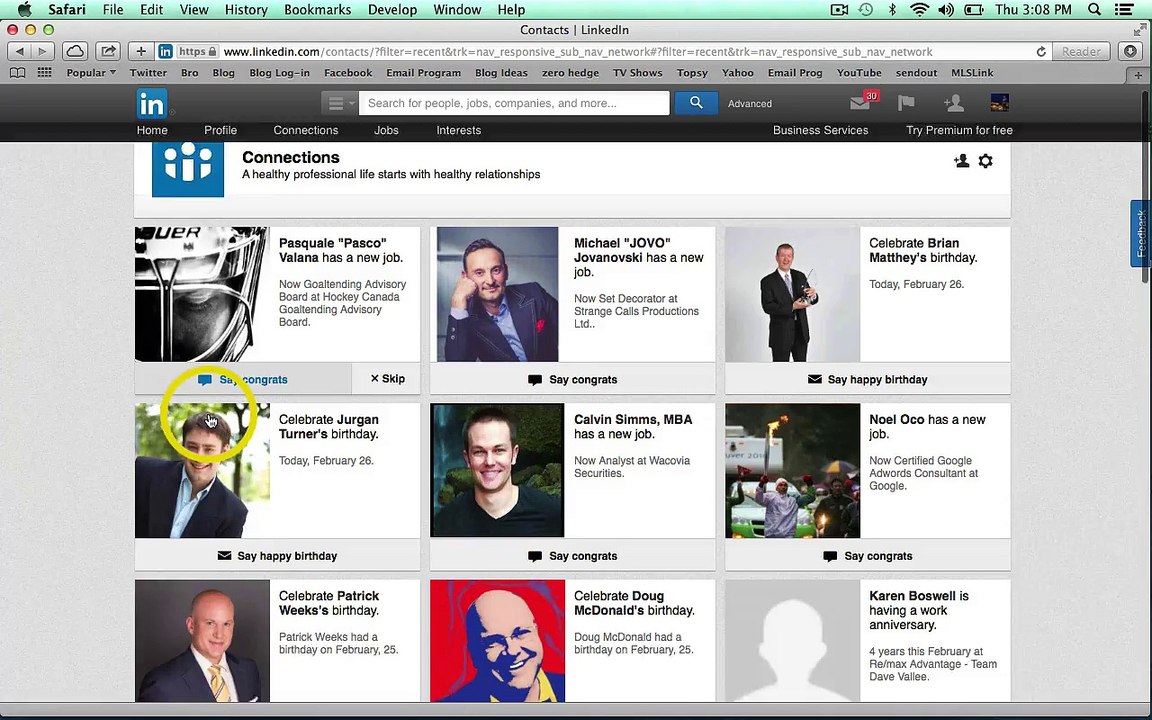Click the blue search magnifier button
1152x720 pixels.
(696, 103)
